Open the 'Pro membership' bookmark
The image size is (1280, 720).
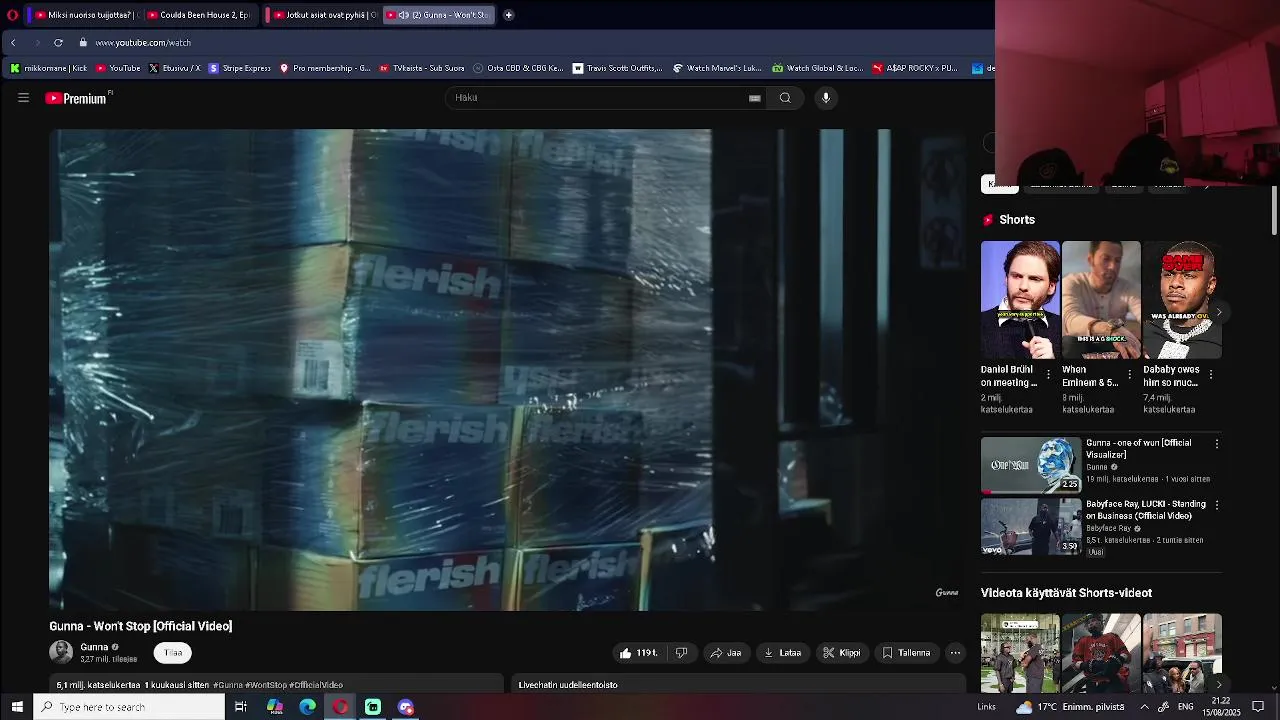(x=325, y=68)
